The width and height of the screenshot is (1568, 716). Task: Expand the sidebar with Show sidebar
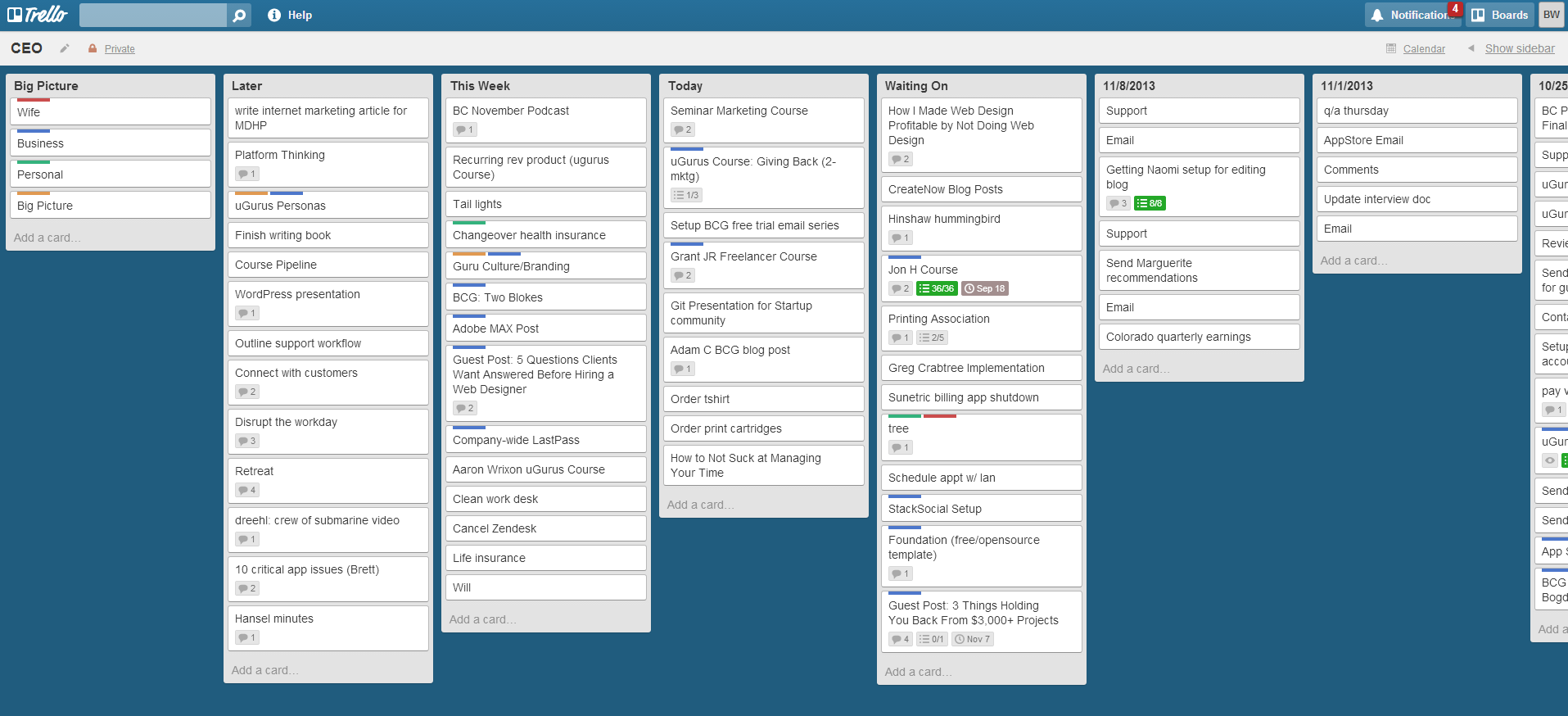1519,48
